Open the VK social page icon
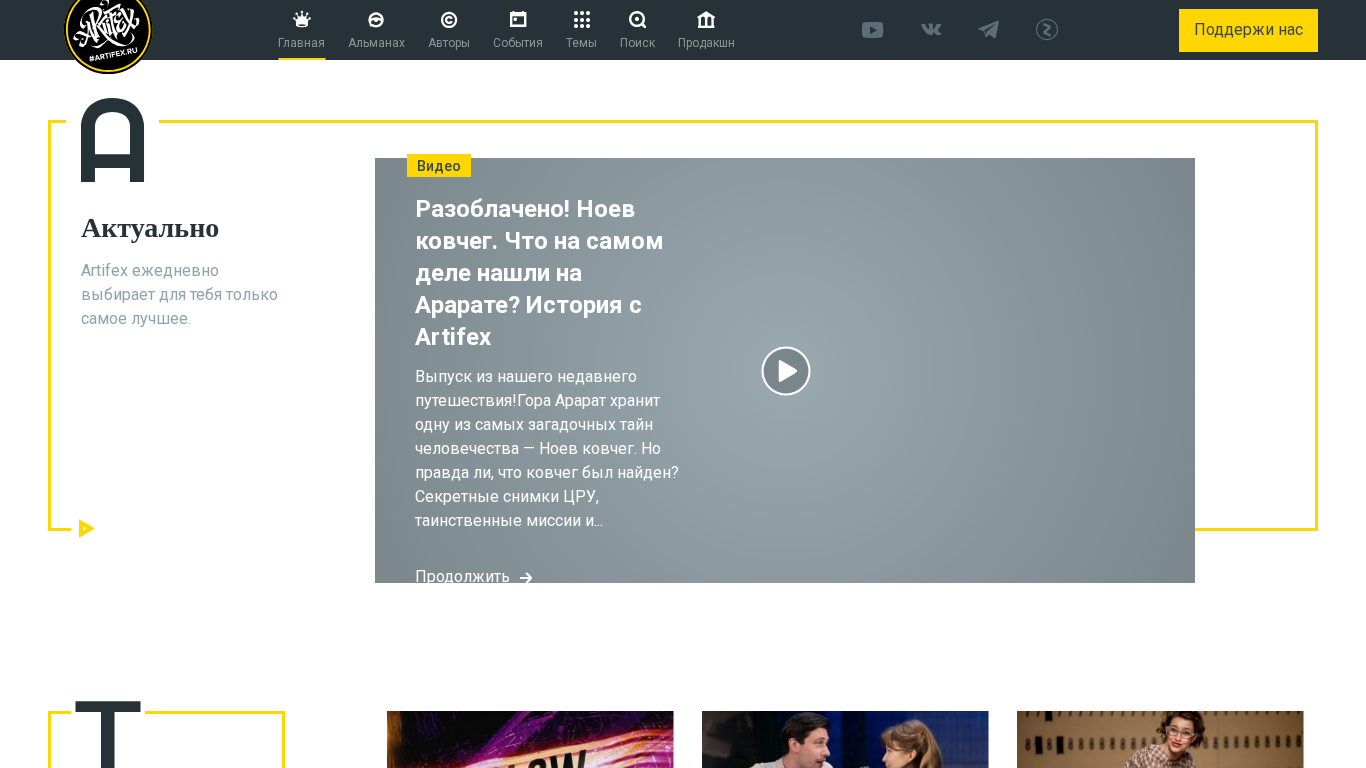1366x768 pixels. click(931, 30)
